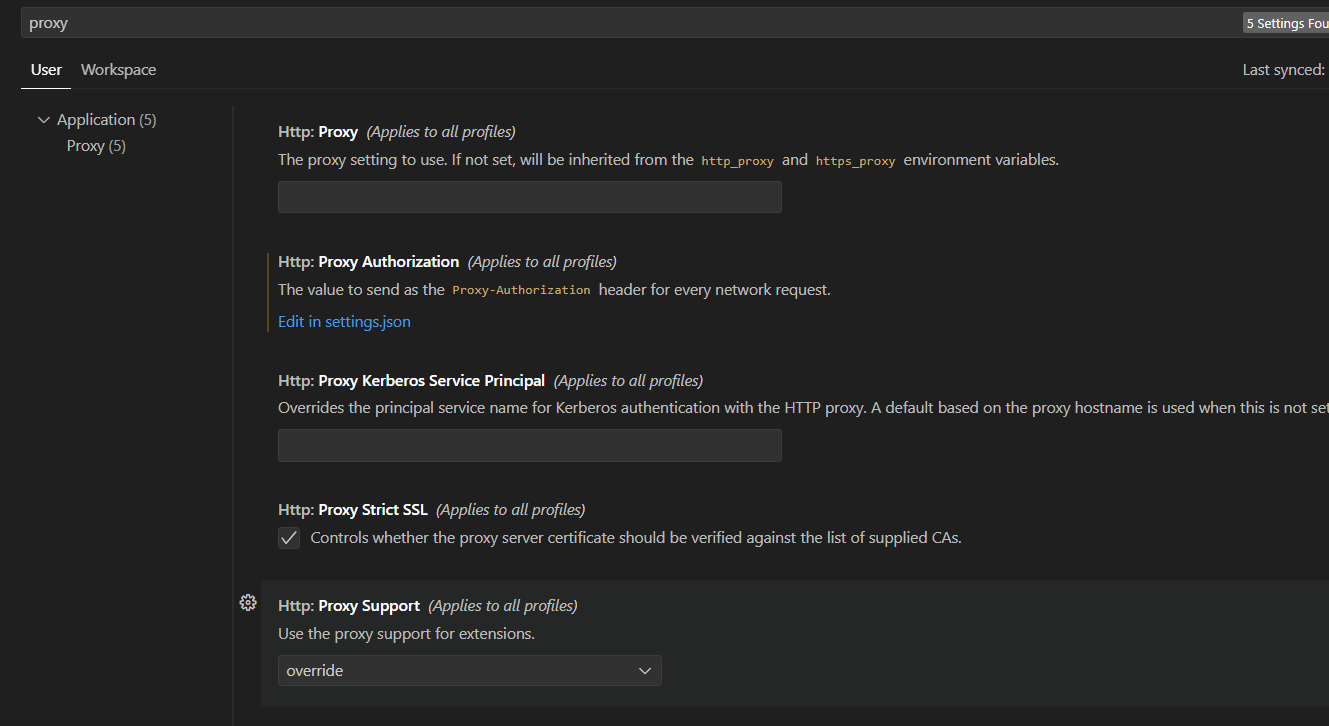Select the User settings tab
The width and height of the screenshot is (1329, 726).
tap(46, 69)
